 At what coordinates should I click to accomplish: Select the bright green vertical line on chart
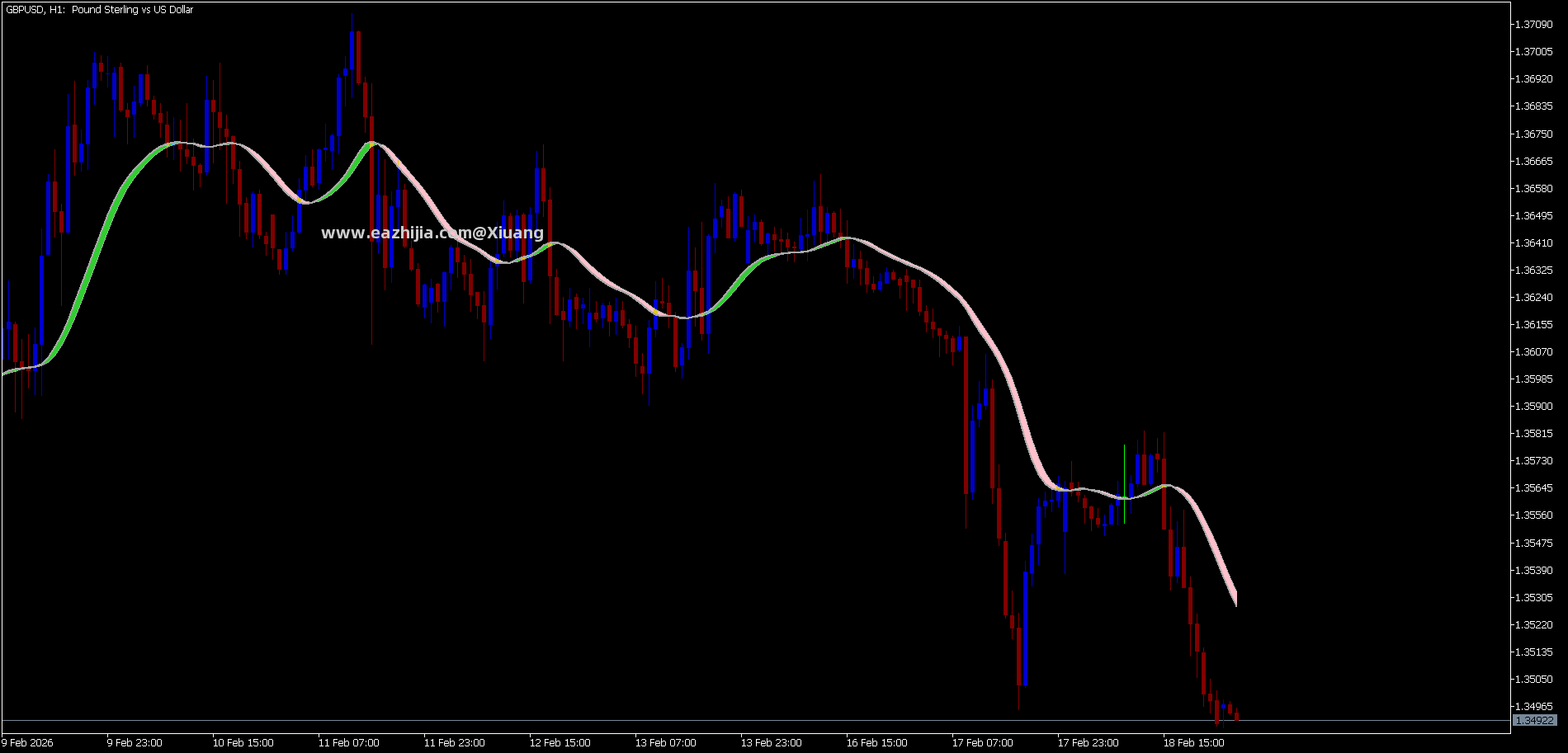(x=1124, y=484)
